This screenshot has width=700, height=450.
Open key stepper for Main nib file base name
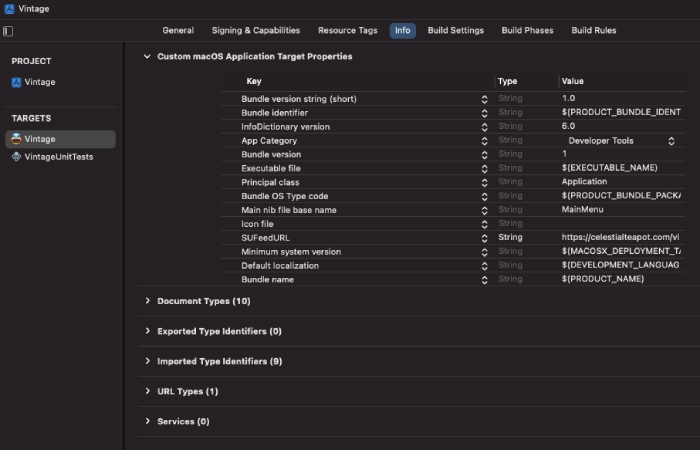point(484,210)
